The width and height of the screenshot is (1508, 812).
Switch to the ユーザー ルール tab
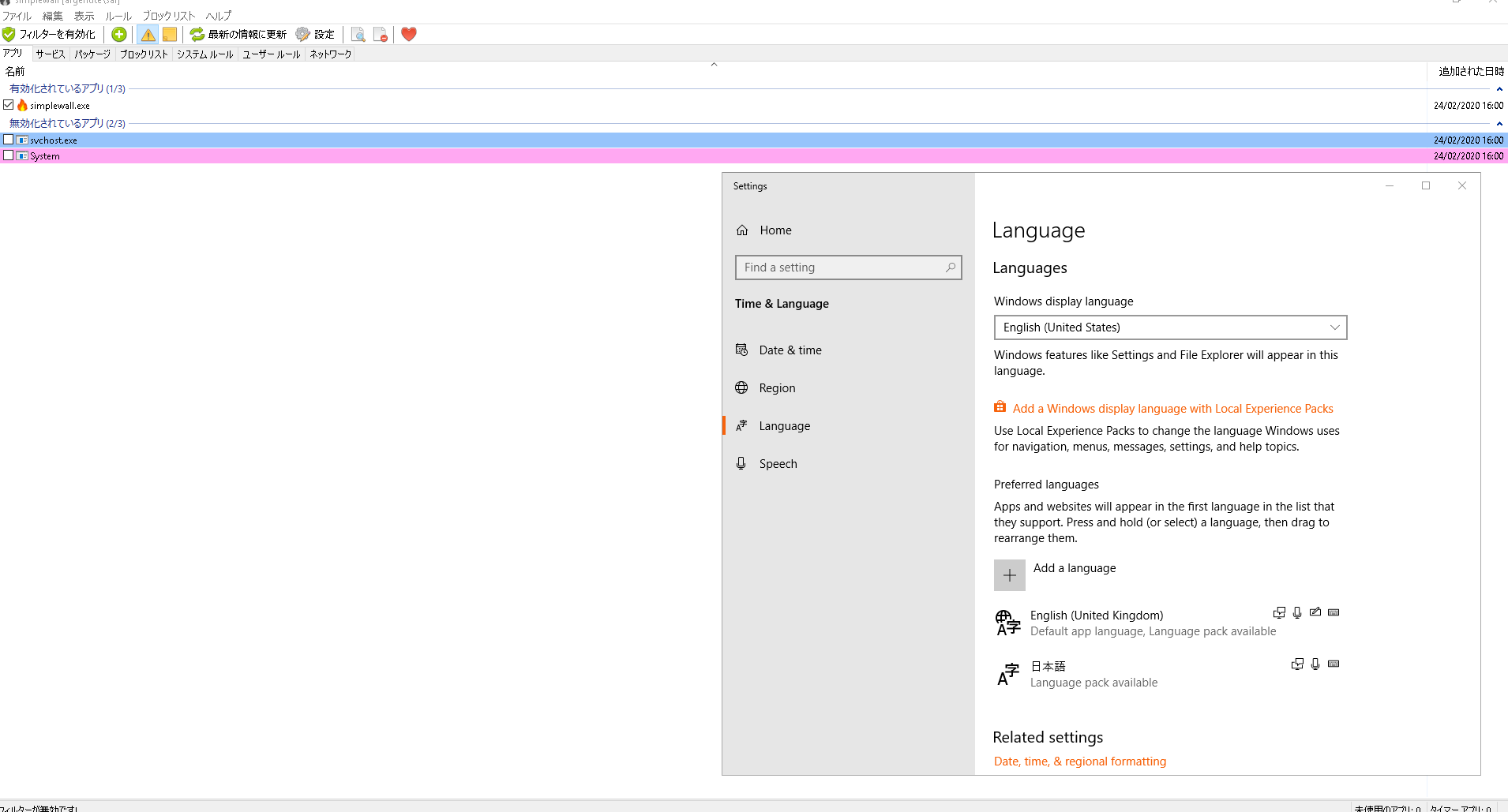click(x=272, y=54)
